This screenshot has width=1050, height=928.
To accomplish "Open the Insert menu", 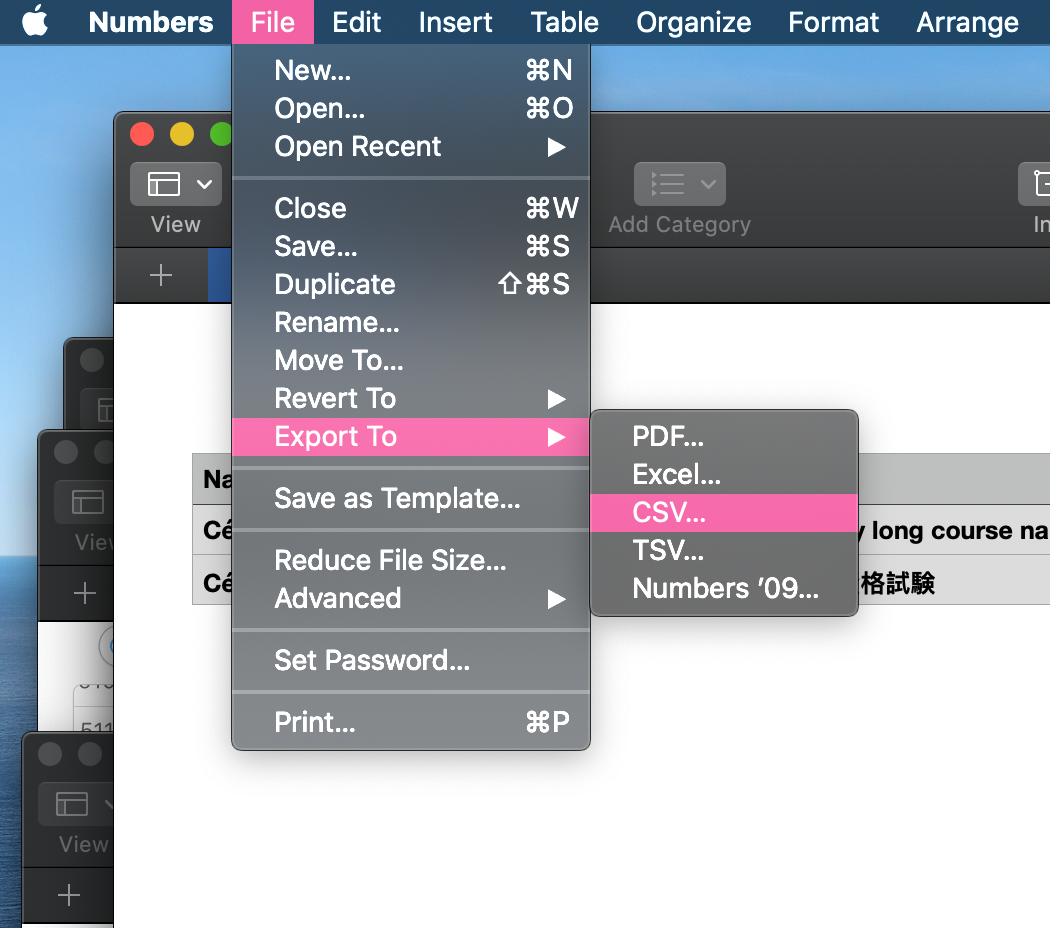I will pyautogui.click(x=455, y=22).
